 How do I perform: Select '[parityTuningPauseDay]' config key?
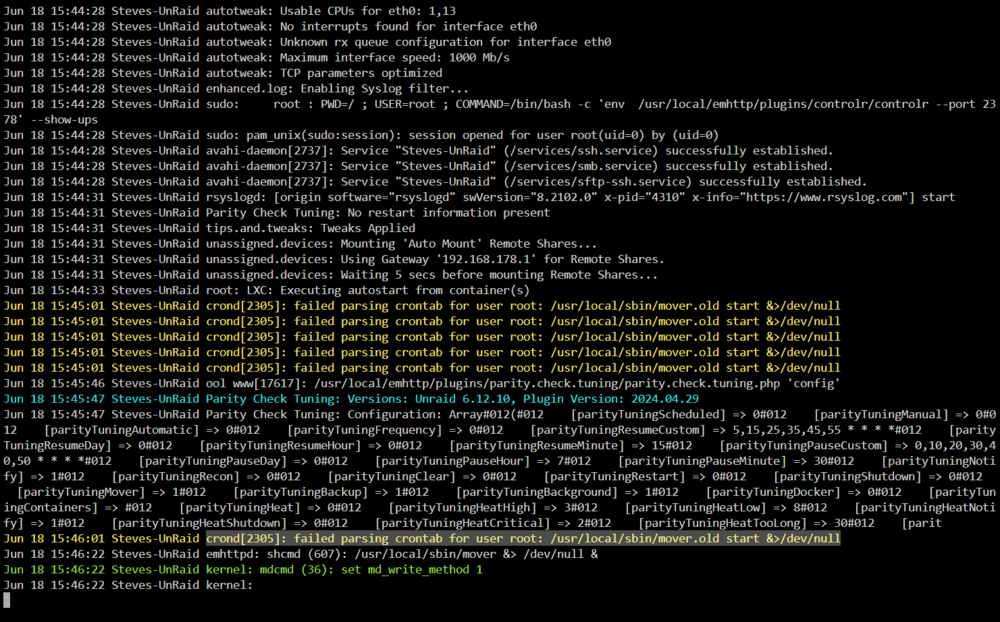point(212,461)
